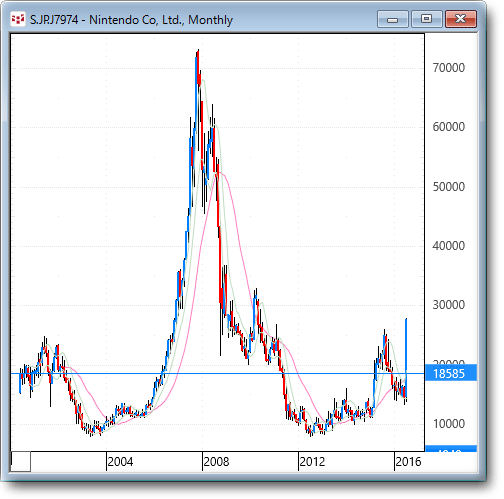504x499 pixels.
Task: Click the 2016 time axis label
Action: (408, 462)
